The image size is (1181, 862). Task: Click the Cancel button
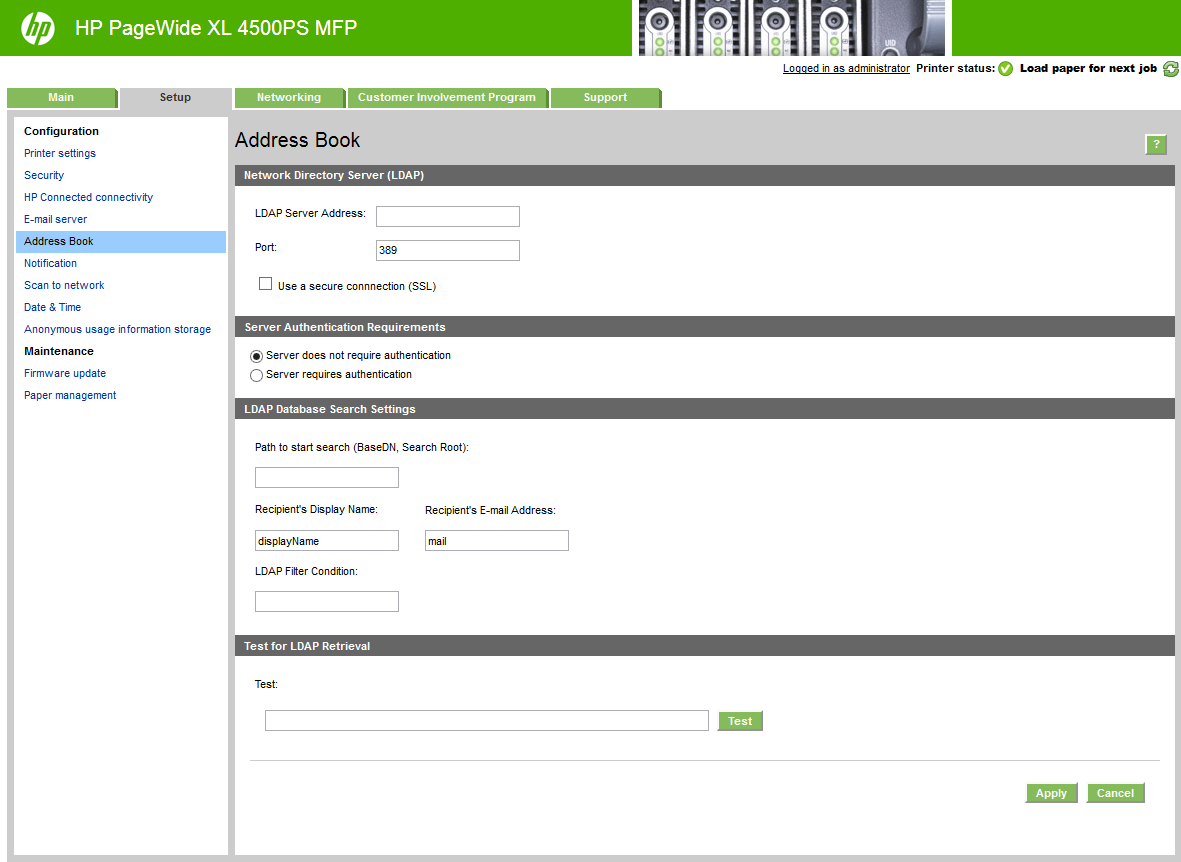click(1115, 793)
